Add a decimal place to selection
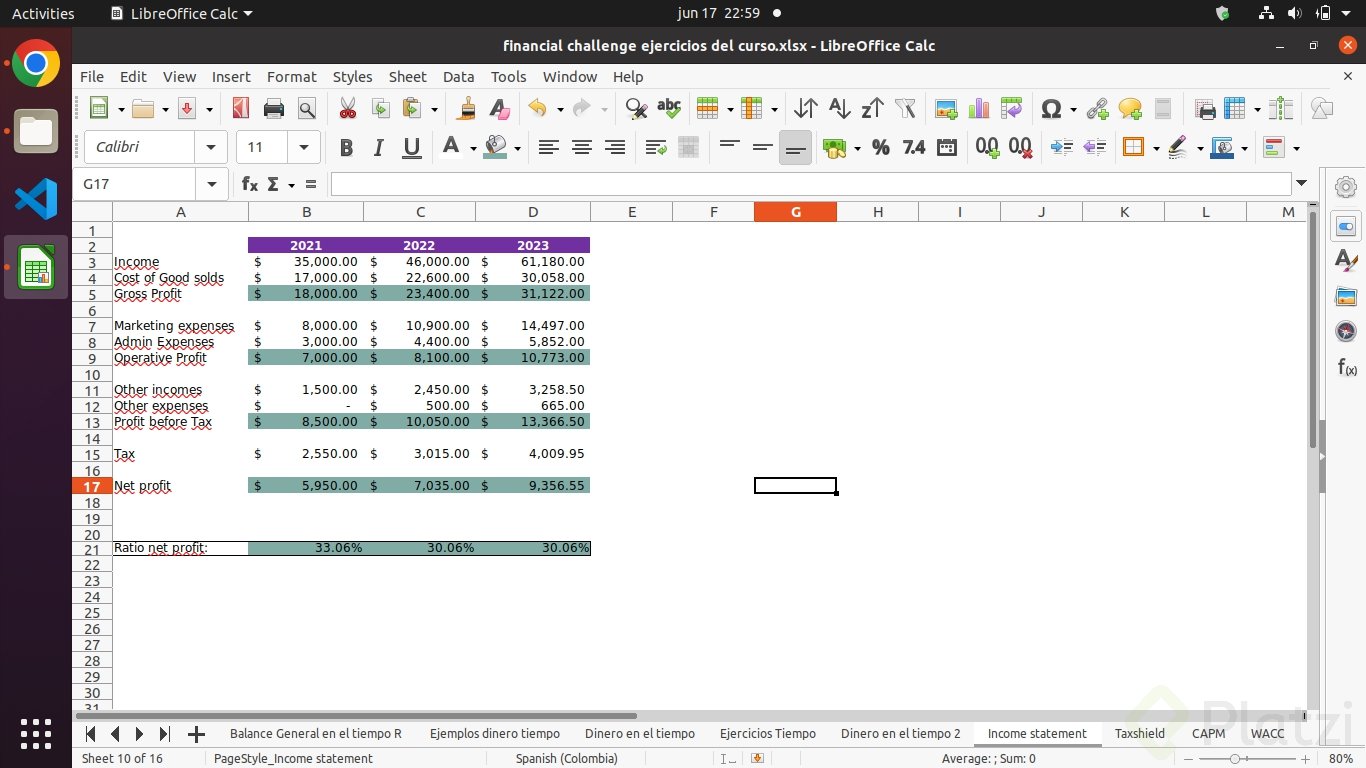 coord(987,147)
